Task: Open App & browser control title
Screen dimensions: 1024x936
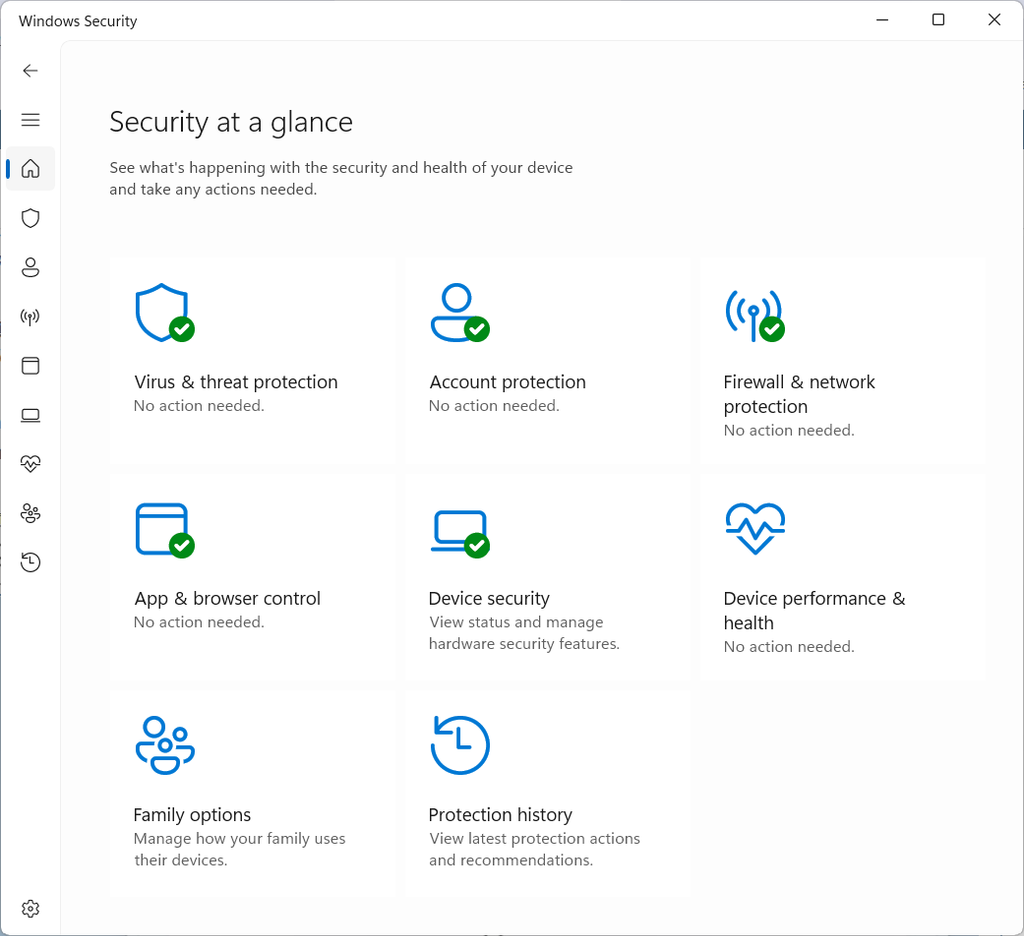Action: [x=227, y=598]
